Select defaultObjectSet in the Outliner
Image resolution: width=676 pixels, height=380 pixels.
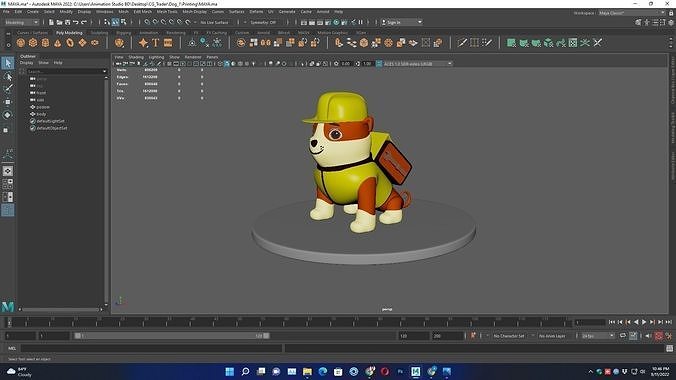[x=52, y=128]
